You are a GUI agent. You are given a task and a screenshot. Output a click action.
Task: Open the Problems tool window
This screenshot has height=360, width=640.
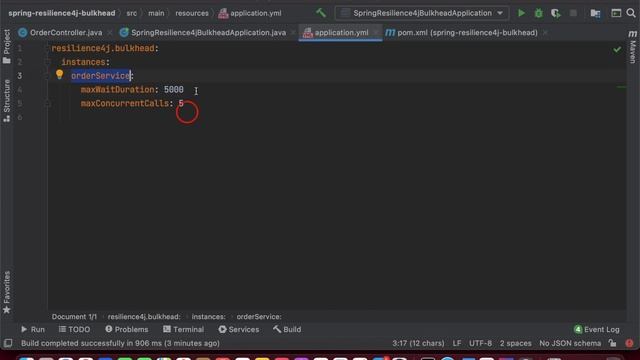tap(127, 329)
